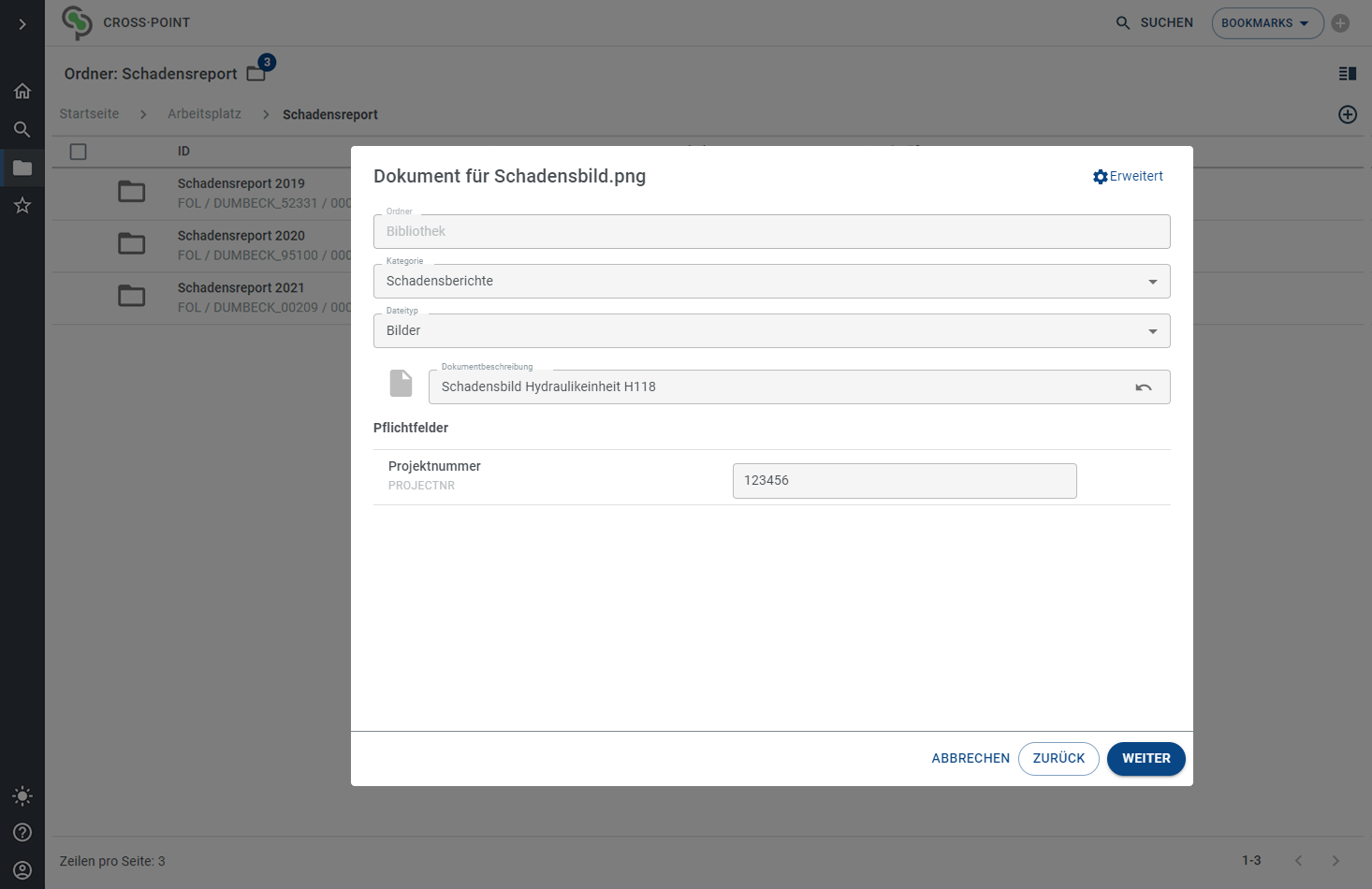
Task: Open favorites star icon in sidebar
Action: 22,206
